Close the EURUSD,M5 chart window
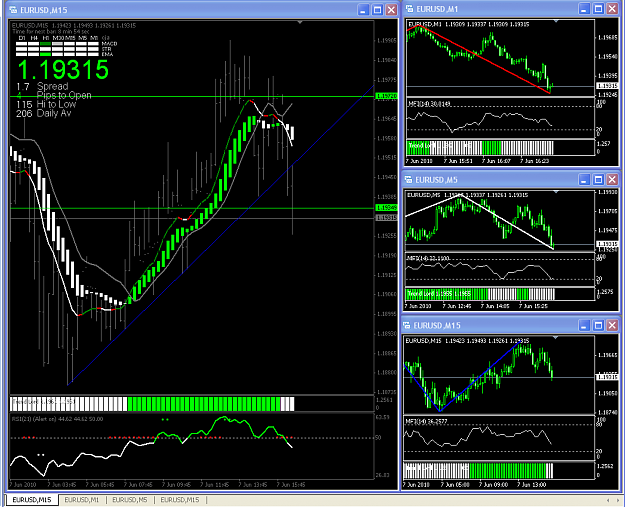 613,180
